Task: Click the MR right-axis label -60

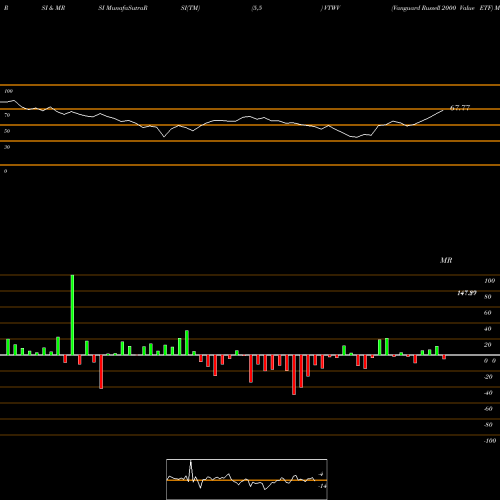Action: [x=488, y=409]
